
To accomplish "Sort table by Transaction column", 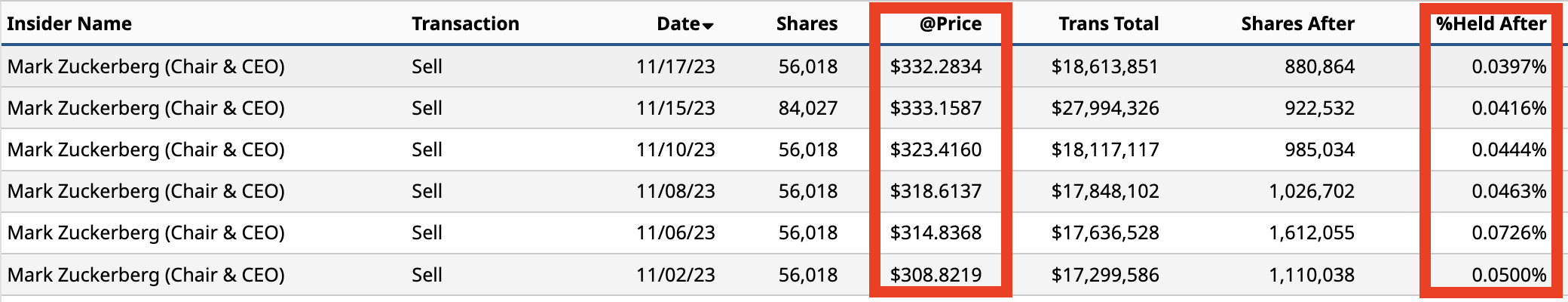I will [x=465, y=24].
